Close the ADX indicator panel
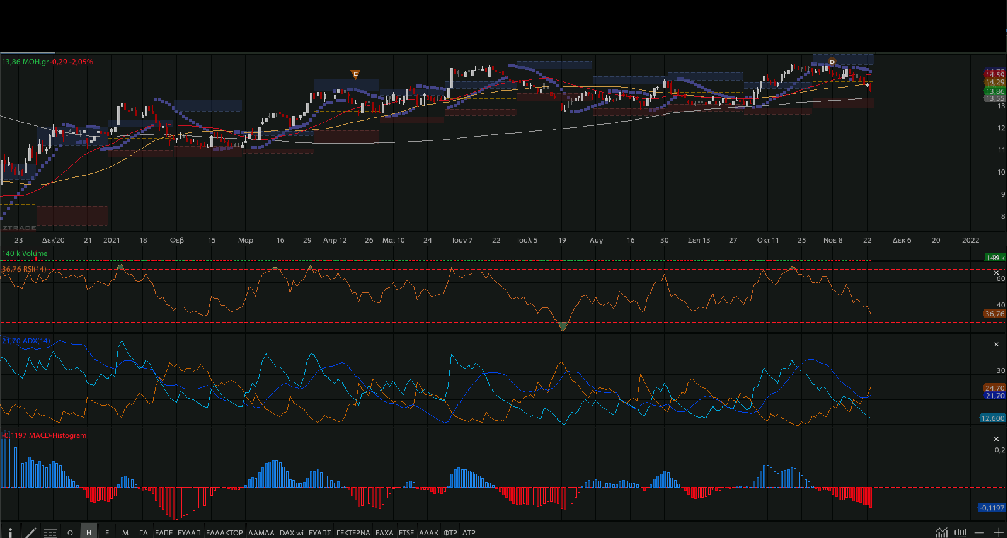1007x538 pixels. coord(996,342)
